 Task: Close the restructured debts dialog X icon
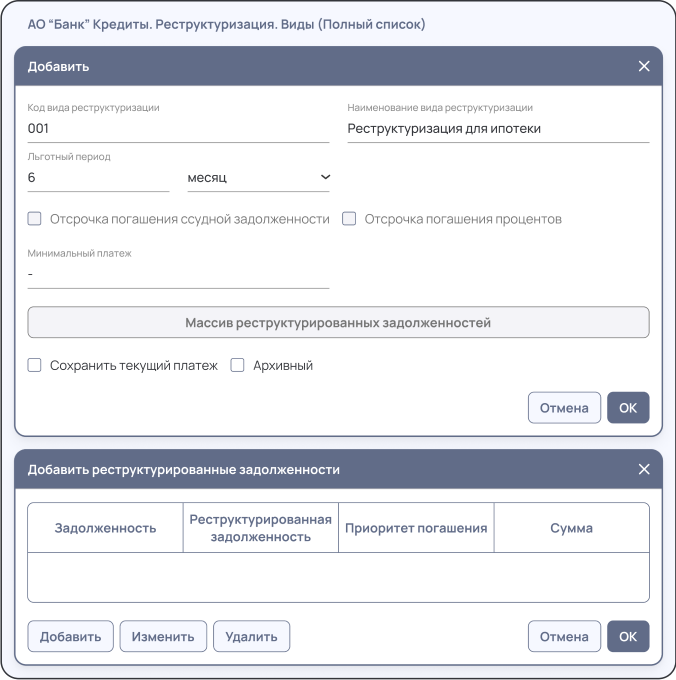tap(644, 469)
